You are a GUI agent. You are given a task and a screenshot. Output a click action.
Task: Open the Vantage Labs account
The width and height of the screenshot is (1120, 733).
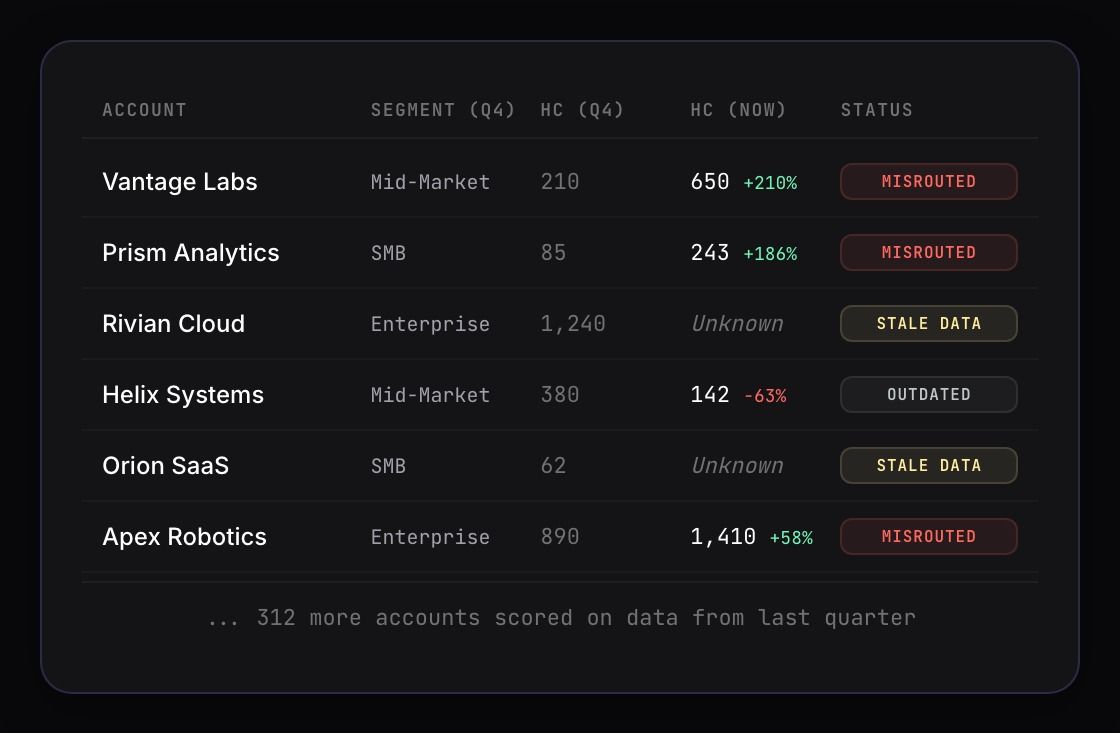pyautogui.click(x=180, y=181)
